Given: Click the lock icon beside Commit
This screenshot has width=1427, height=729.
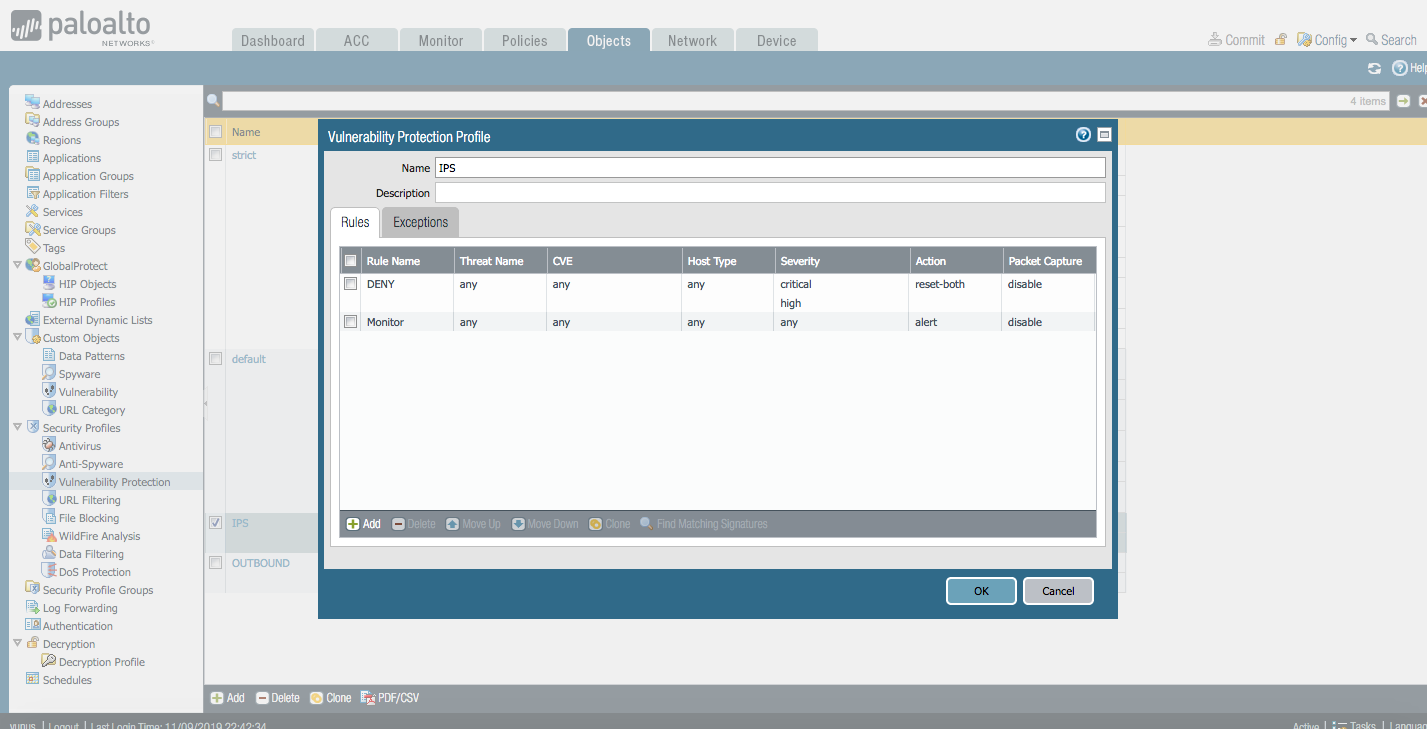Looking at the screenshot, I should coord(1281,40).
